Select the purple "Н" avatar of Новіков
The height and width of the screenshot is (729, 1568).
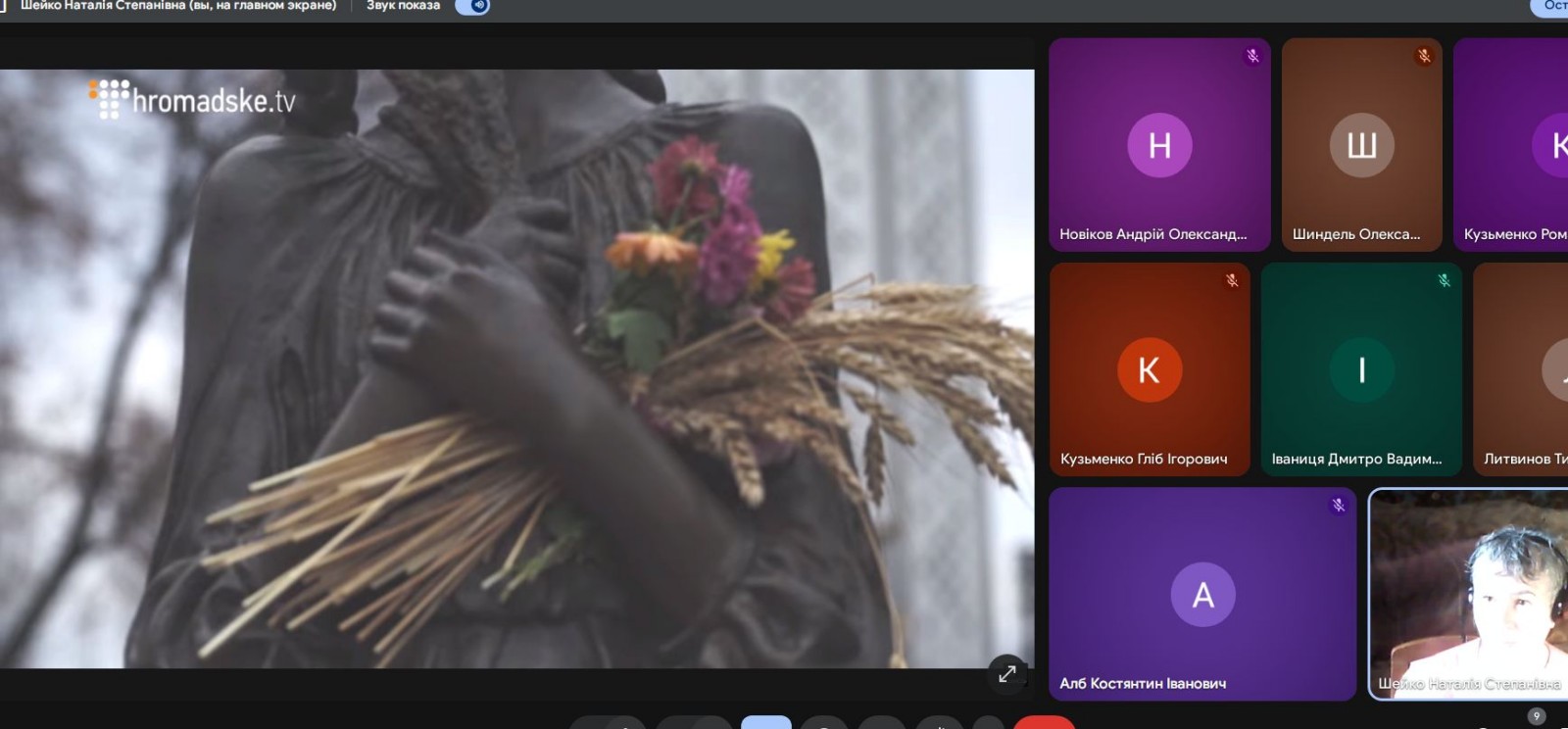(x=1159, y=145)
